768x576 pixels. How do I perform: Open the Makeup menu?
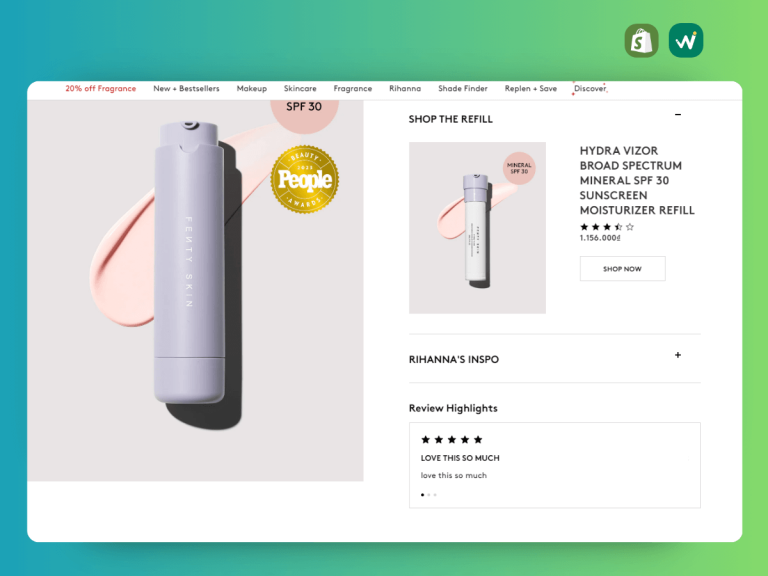click(252, 89)
